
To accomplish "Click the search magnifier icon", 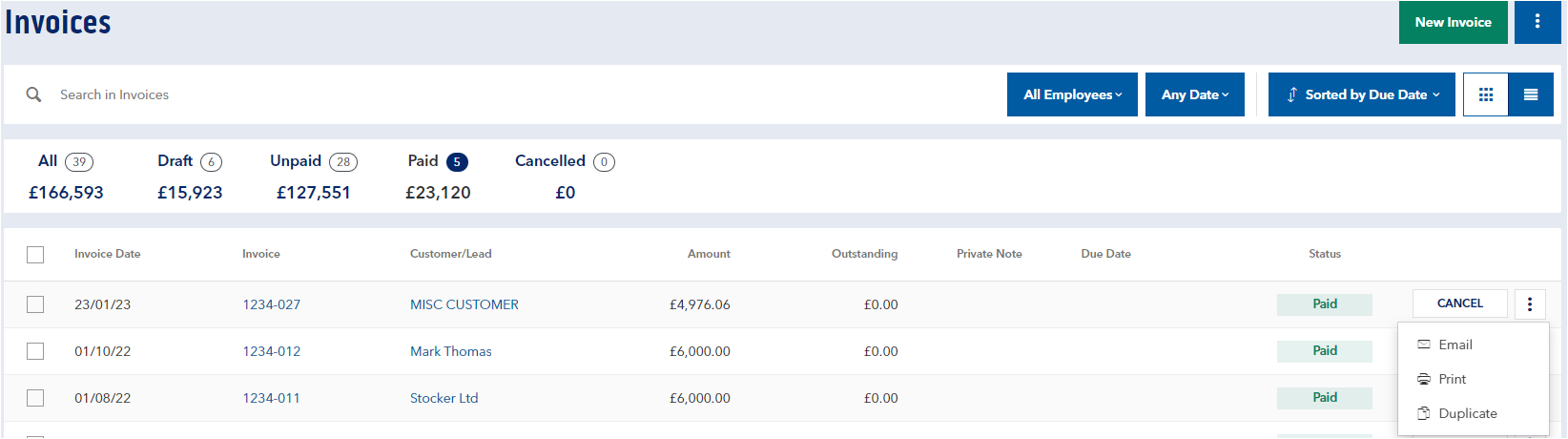I will [33, 94].
